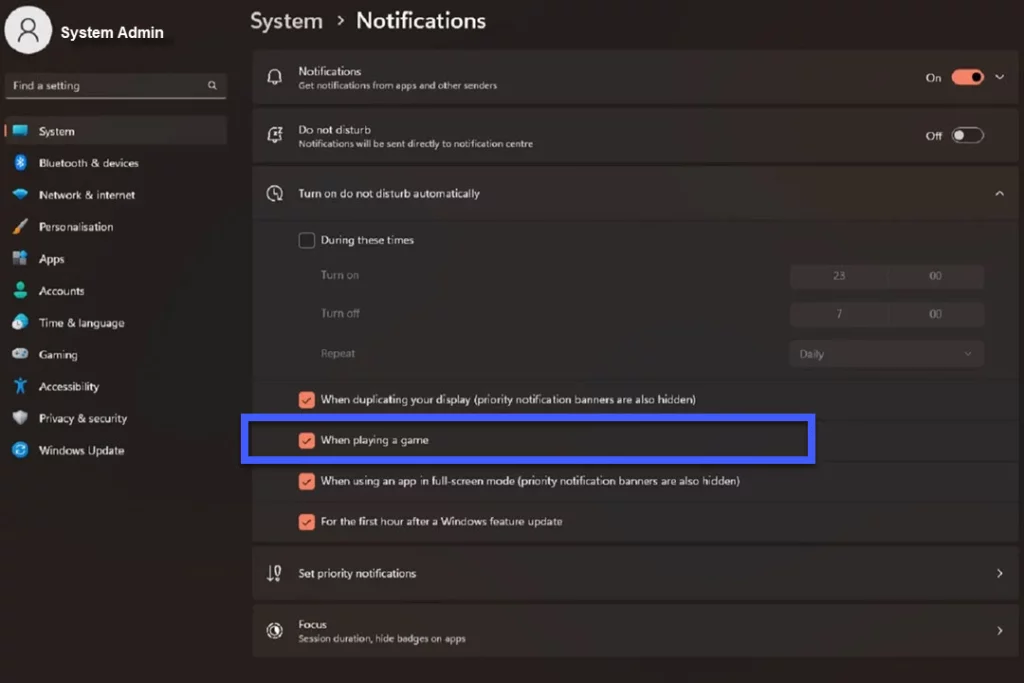
Task: Click the System monitor icon in sidebar
Action: (x=20, y=131)
